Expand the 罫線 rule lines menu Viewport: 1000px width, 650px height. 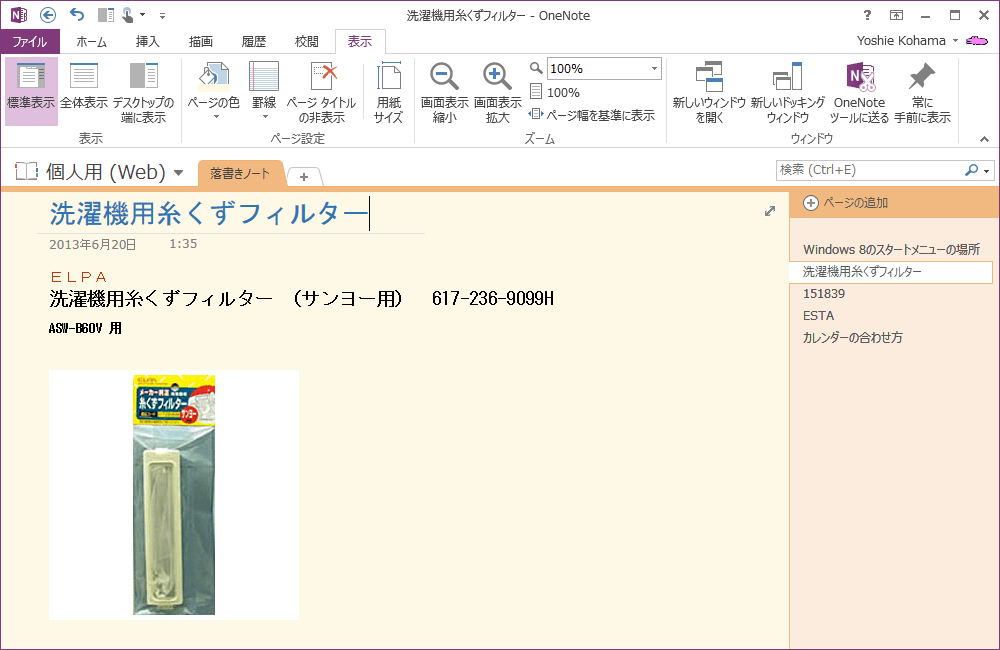click(x=263, y=91)
